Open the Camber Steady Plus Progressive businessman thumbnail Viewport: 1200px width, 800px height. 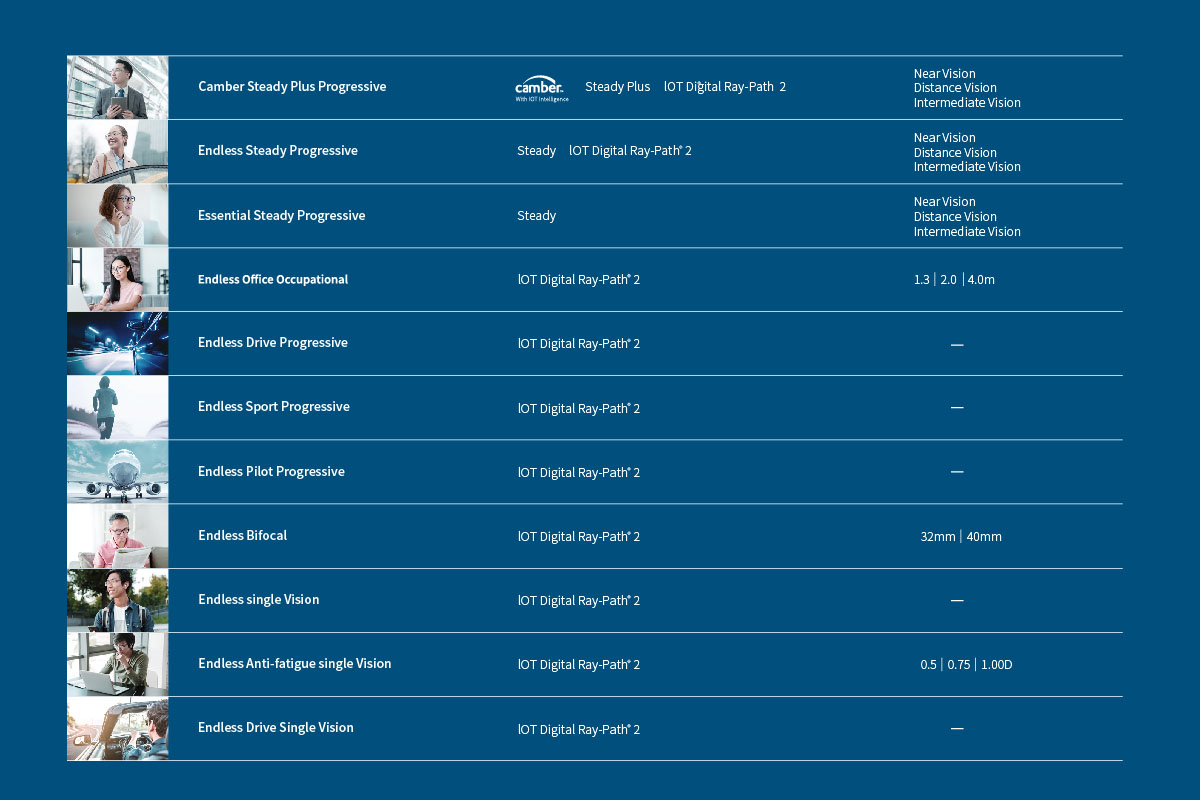pyautogui.click(x=118, y=88)
